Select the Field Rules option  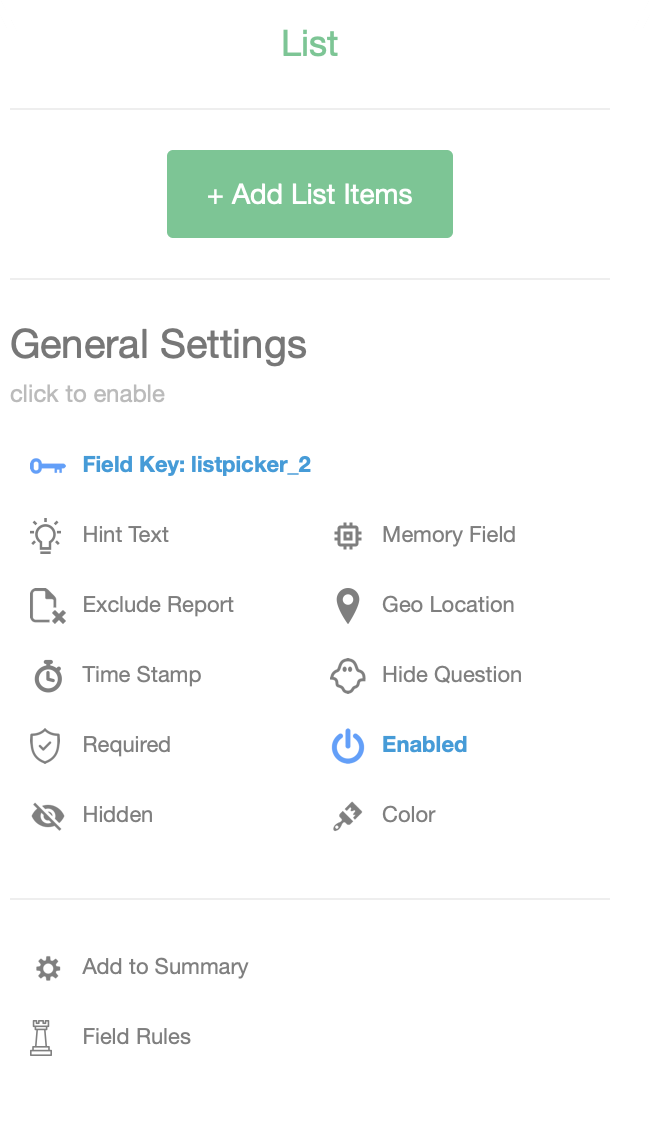click(x=136, y=1037)
